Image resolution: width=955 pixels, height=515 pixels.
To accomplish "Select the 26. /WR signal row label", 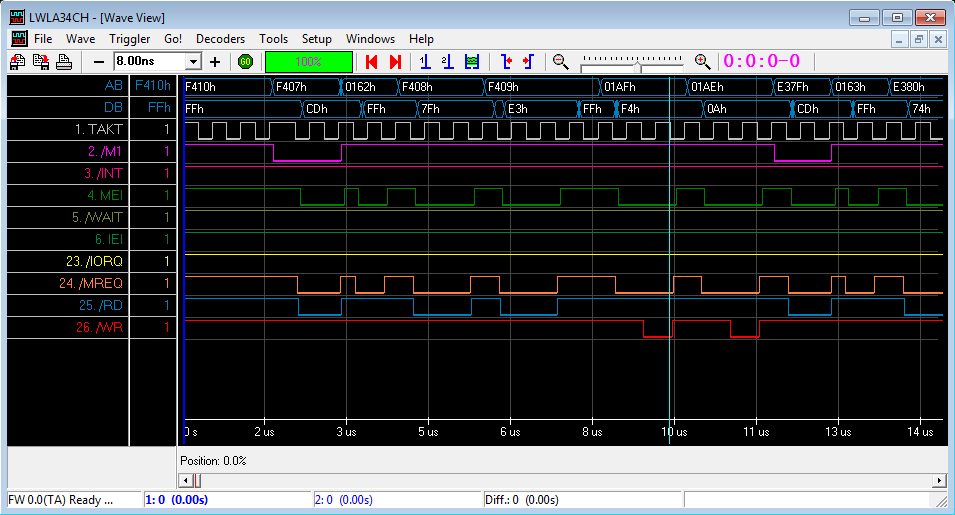I will tap(99, 328).
